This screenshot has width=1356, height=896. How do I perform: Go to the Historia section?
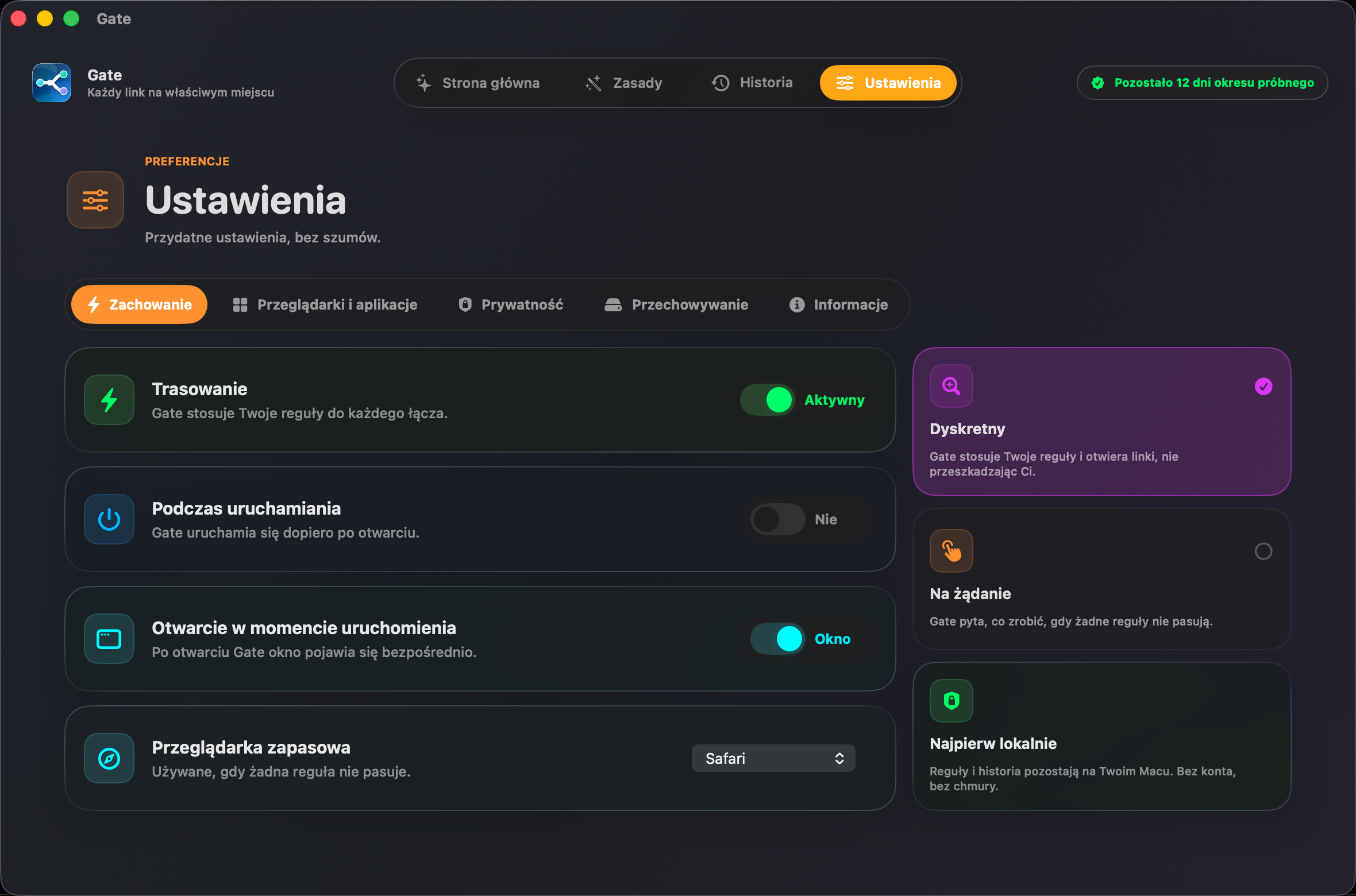pyautogui.click(x=752, y=83)
